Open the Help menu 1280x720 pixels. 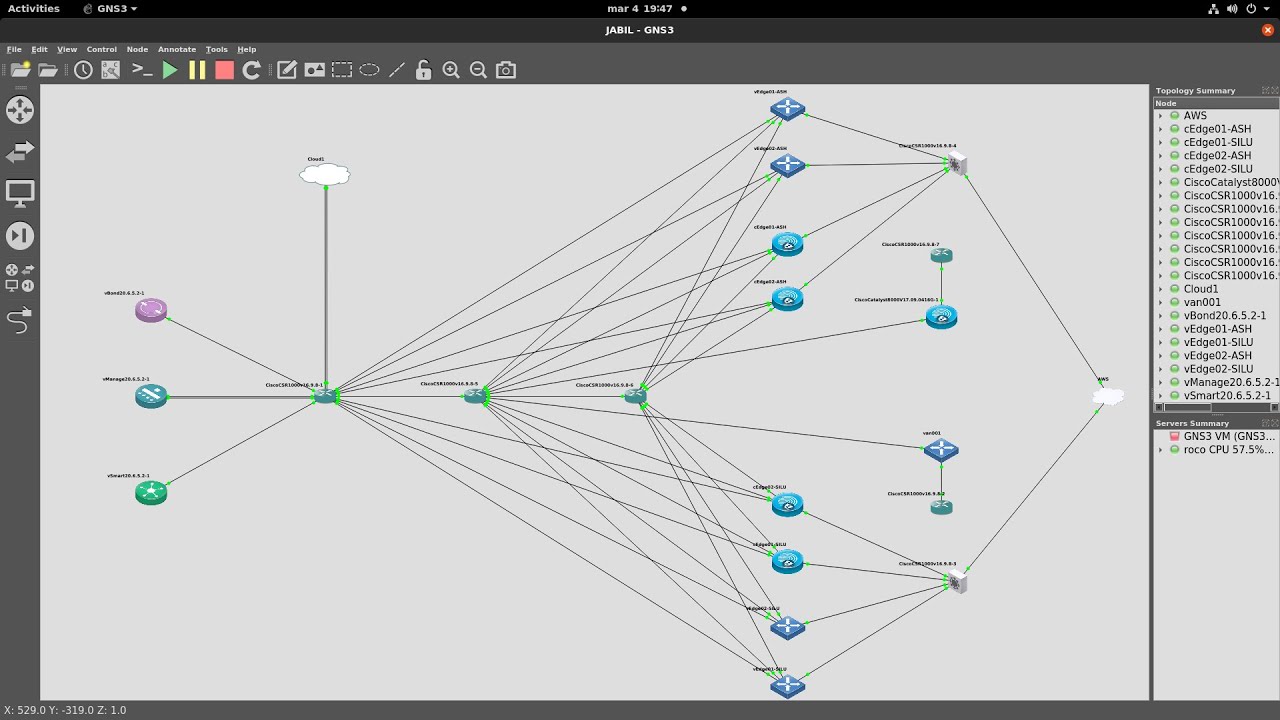pos(247,49)
